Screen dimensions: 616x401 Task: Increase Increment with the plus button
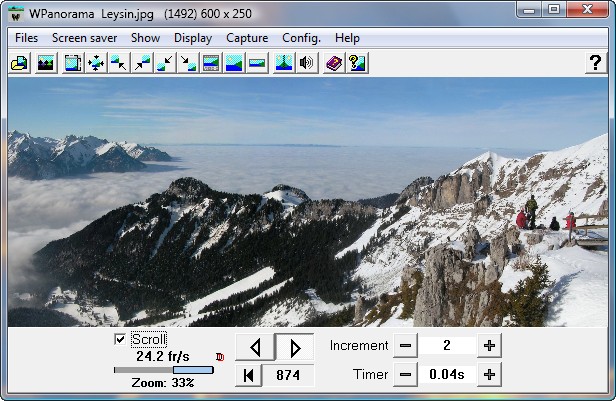click(x=489, y=346)
